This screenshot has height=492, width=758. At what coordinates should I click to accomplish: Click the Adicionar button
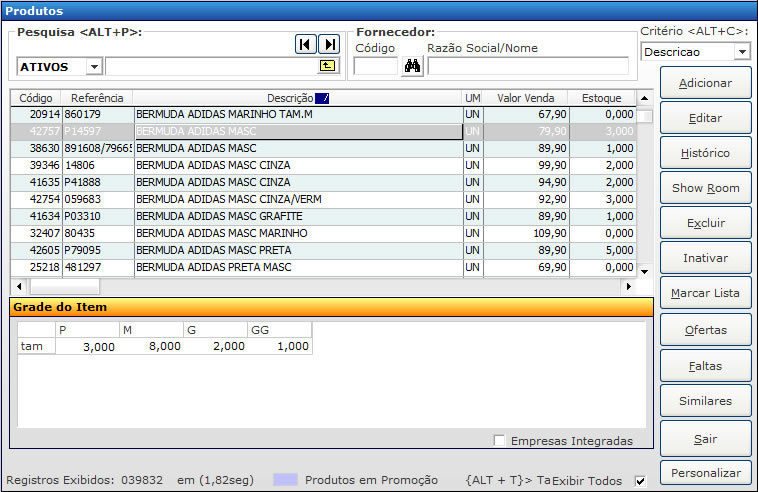(x=705, y=83)
